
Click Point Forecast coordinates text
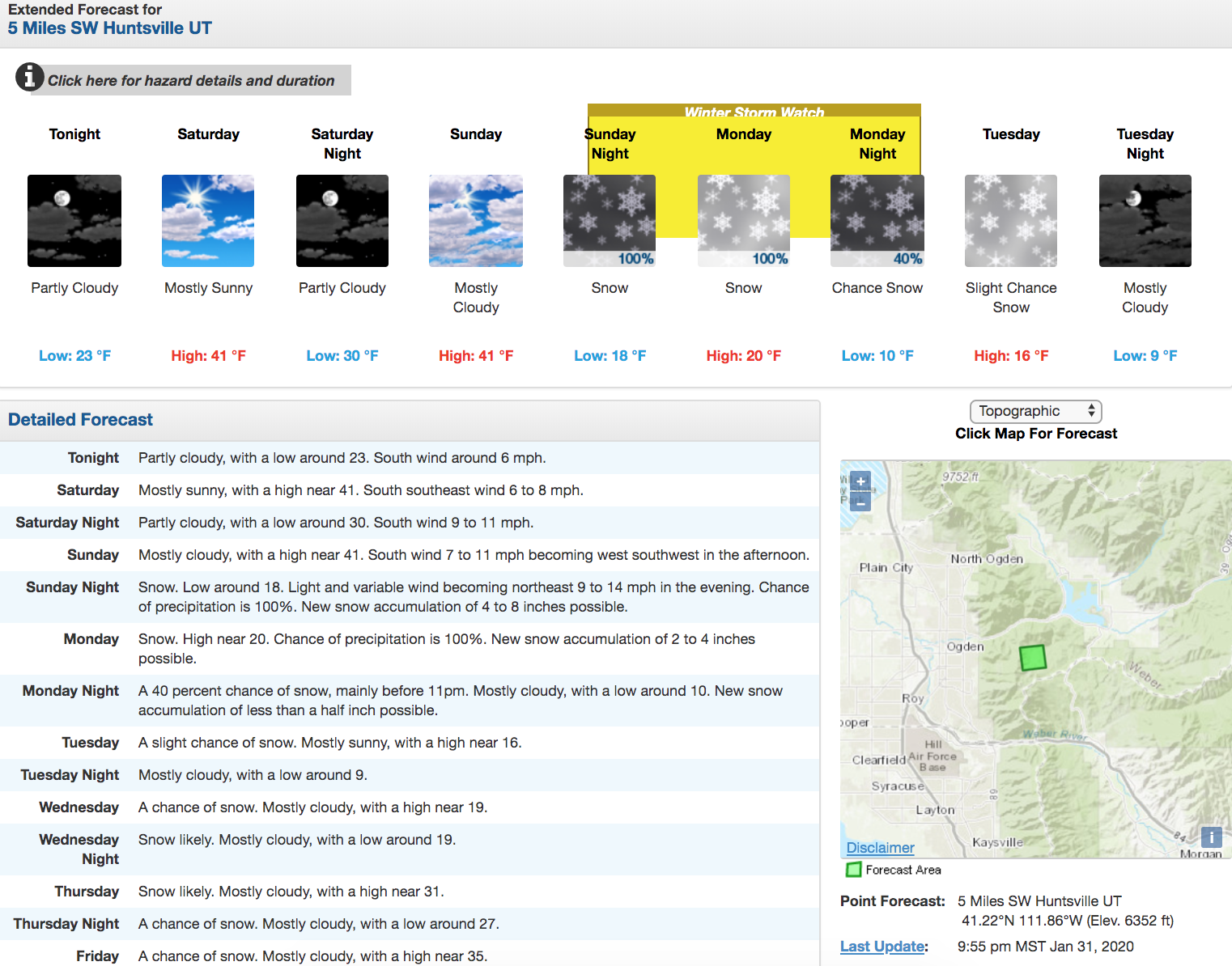click(x=1067, y=921)
